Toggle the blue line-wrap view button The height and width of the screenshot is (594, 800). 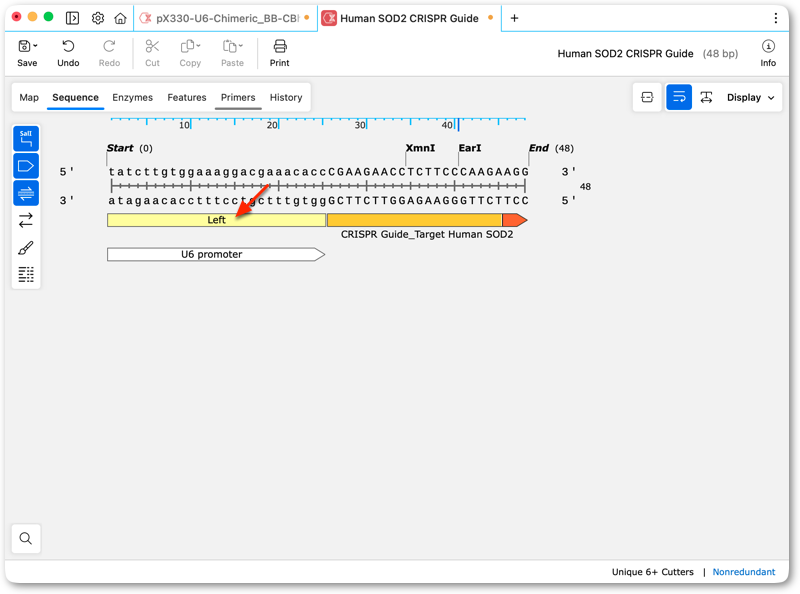pyautogui.click(x=679, y=97)
